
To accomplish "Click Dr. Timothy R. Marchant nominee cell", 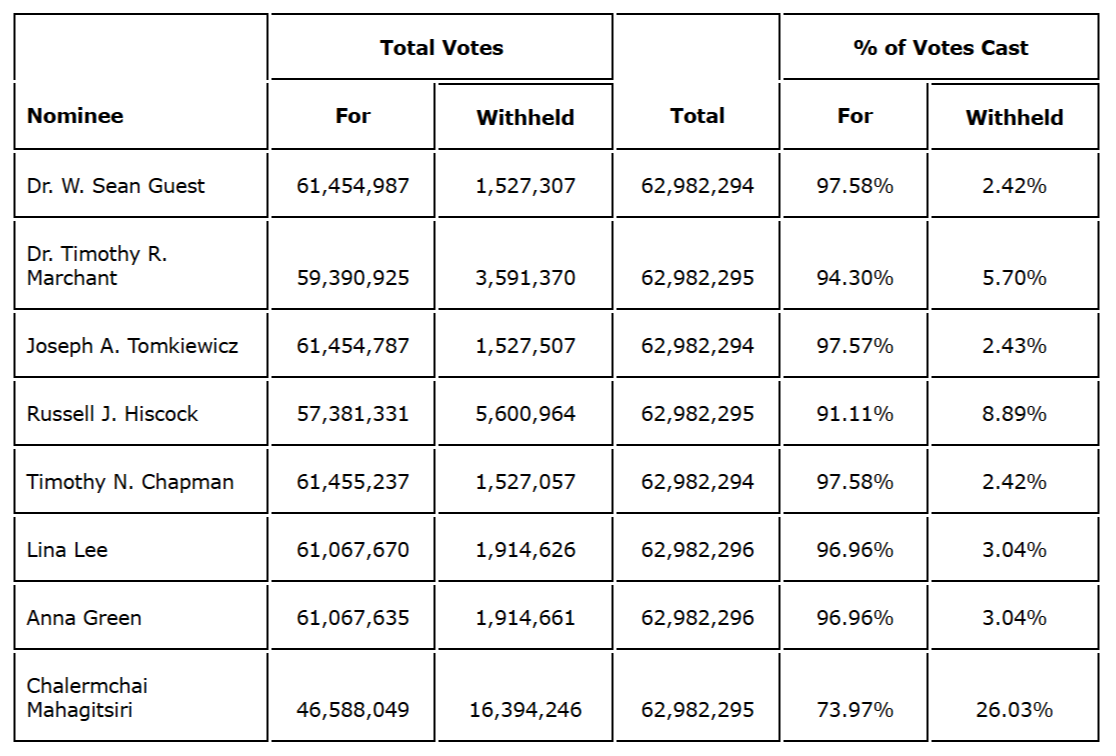I will [141, 265].
